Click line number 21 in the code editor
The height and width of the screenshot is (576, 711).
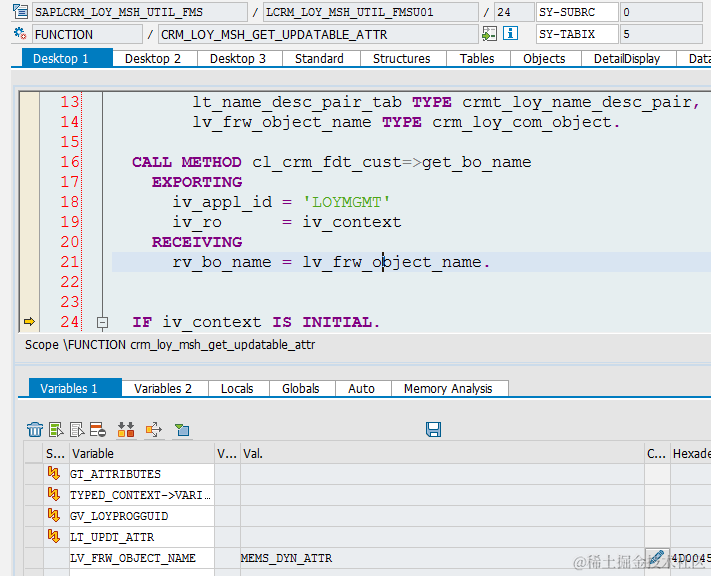pos(70,262)
